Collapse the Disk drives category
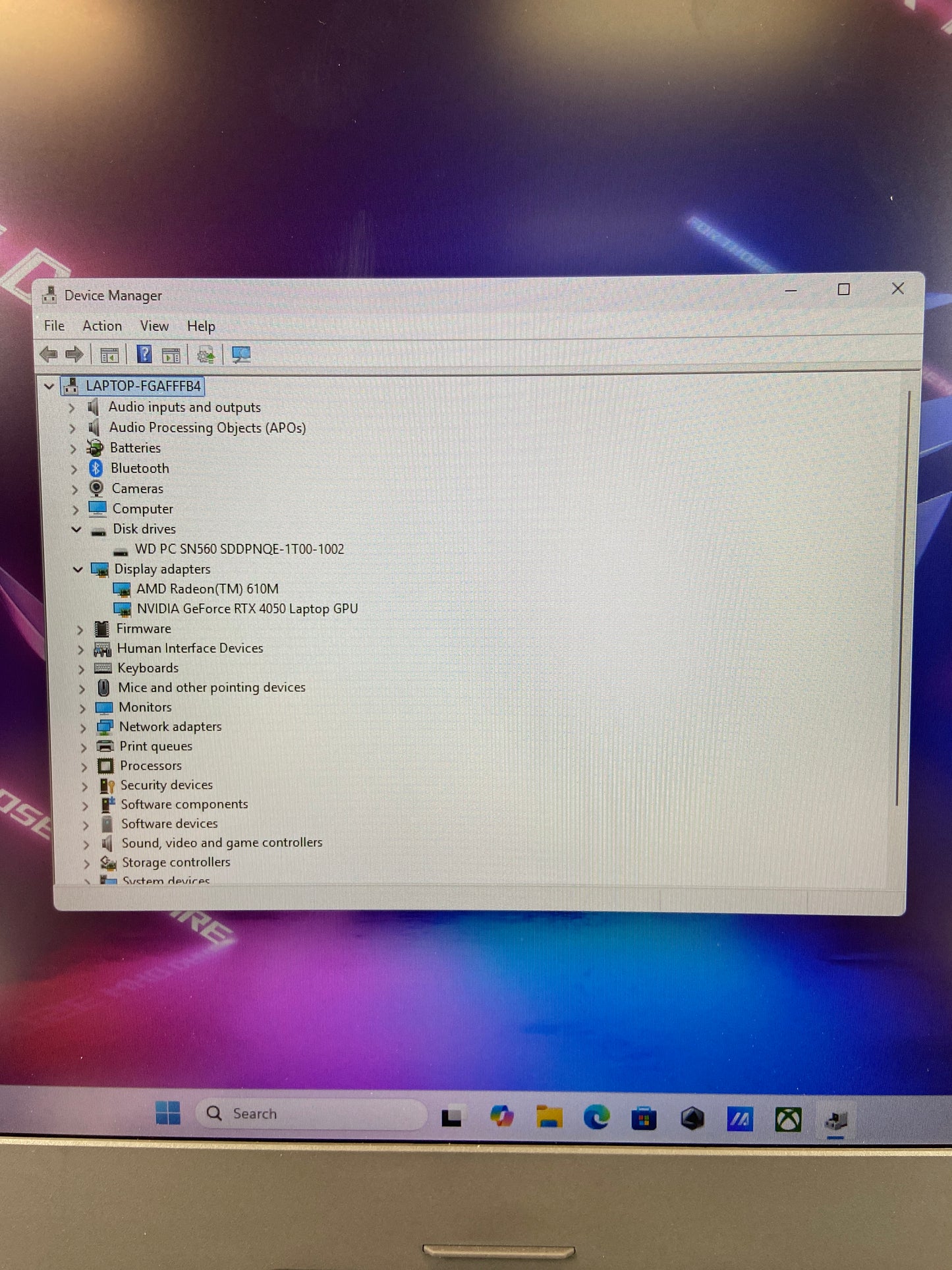Screen dimensions: 952x1270 (x=76, y=529)
